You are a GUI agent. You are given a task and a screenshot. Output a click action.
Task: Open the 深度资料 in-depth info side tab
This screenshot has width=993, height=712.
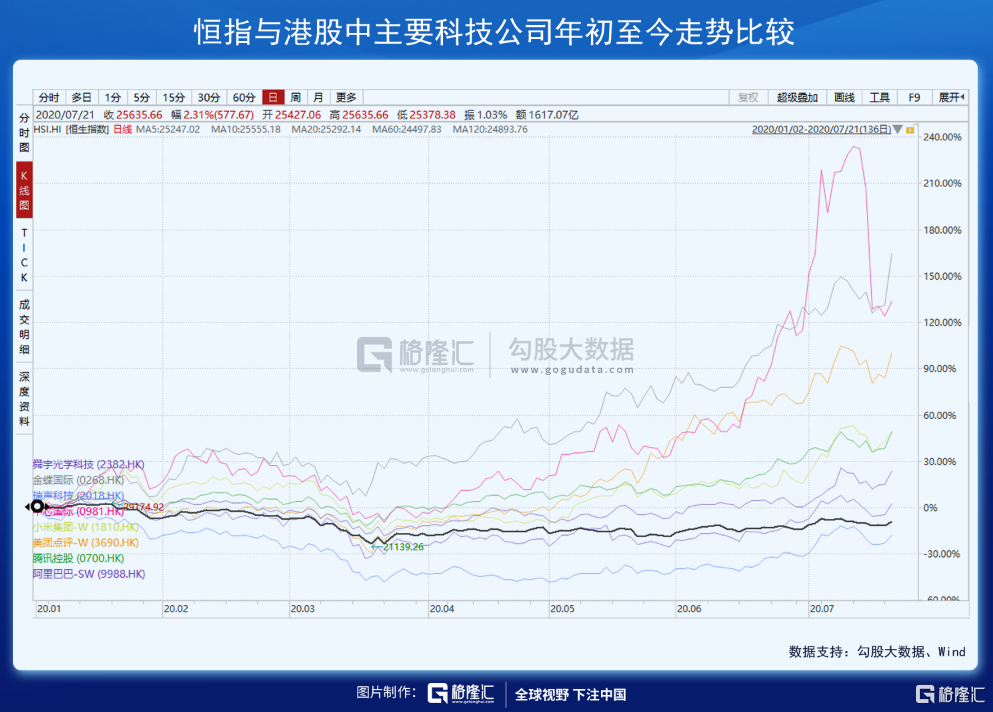[x=24, y=398]
